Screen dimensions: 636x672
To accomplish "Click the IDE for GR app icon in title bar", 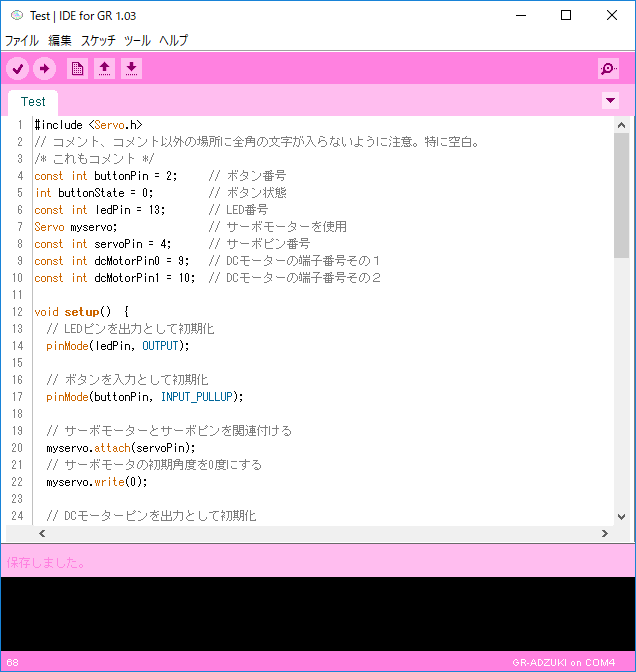I will click(x=17, y=15).
